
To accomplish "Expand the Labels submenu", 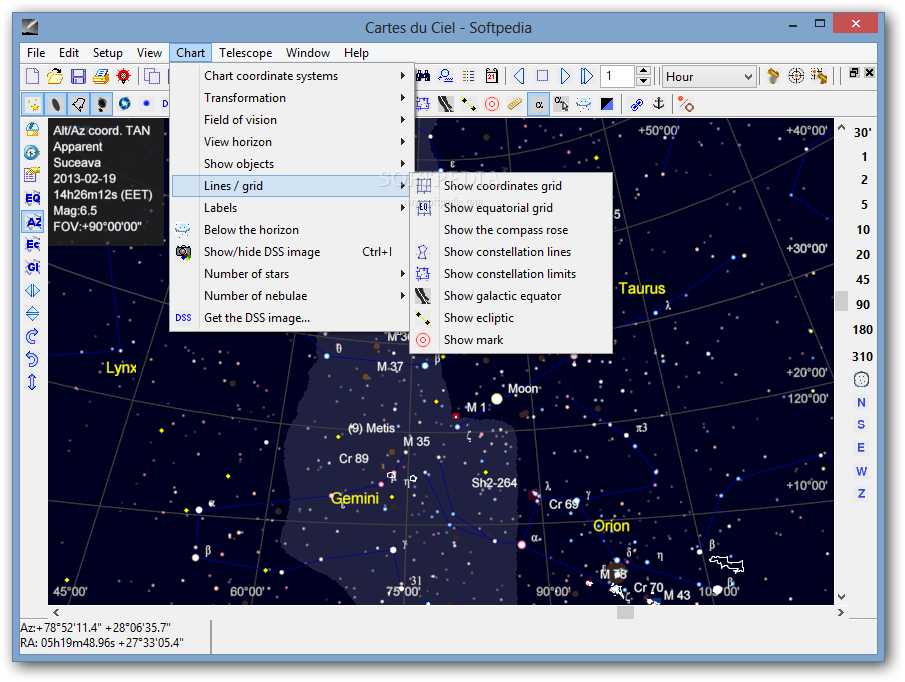I will pos(292,208).
